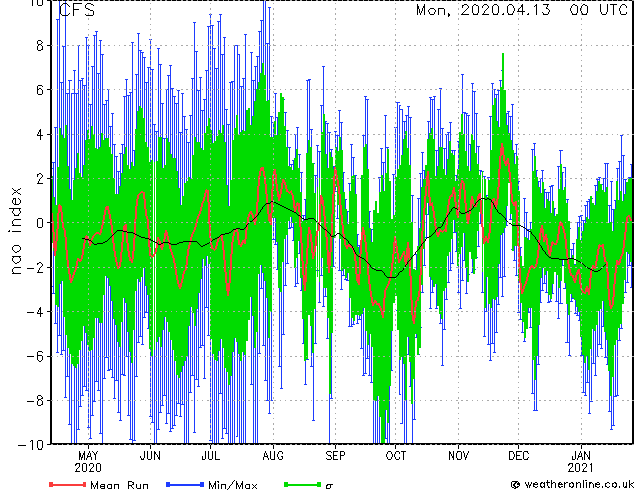Click the green sigma legend line

pos(303,484)
